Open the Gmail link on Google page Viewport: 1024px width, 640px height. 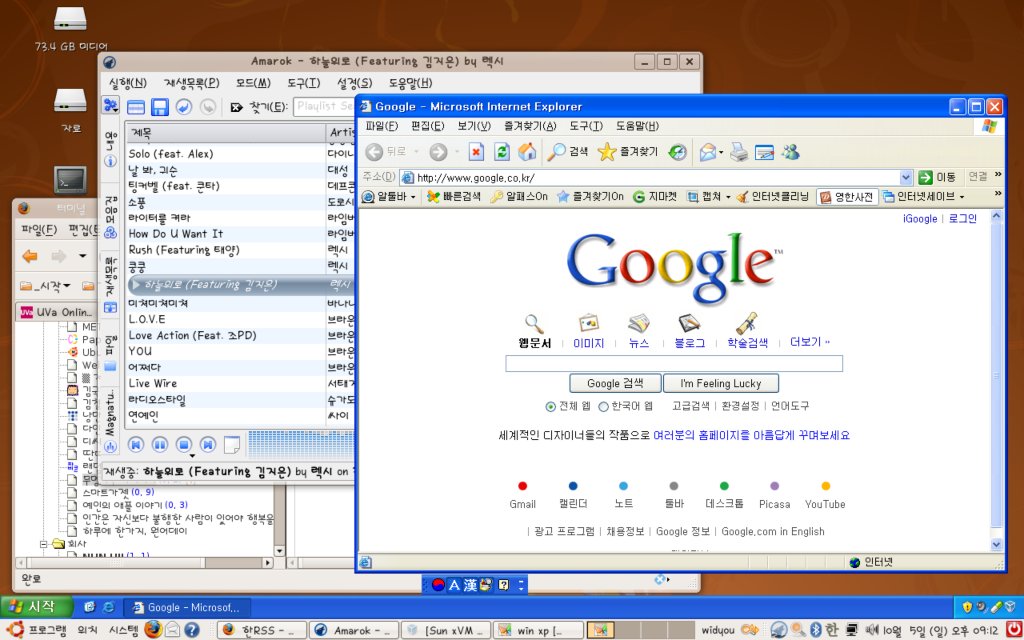(x=522, y=504)
